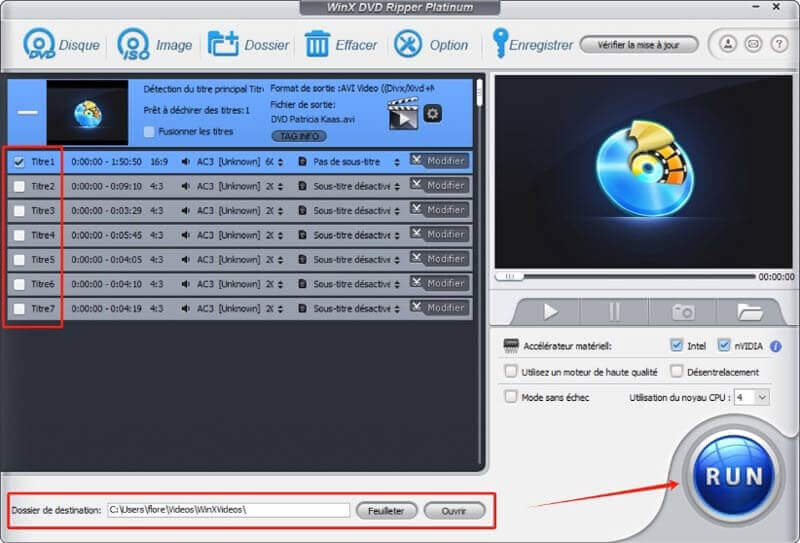This screenshot has width=800, height=543.
Task: Click the speaker icon of Titre2
Action: point(186,186)
